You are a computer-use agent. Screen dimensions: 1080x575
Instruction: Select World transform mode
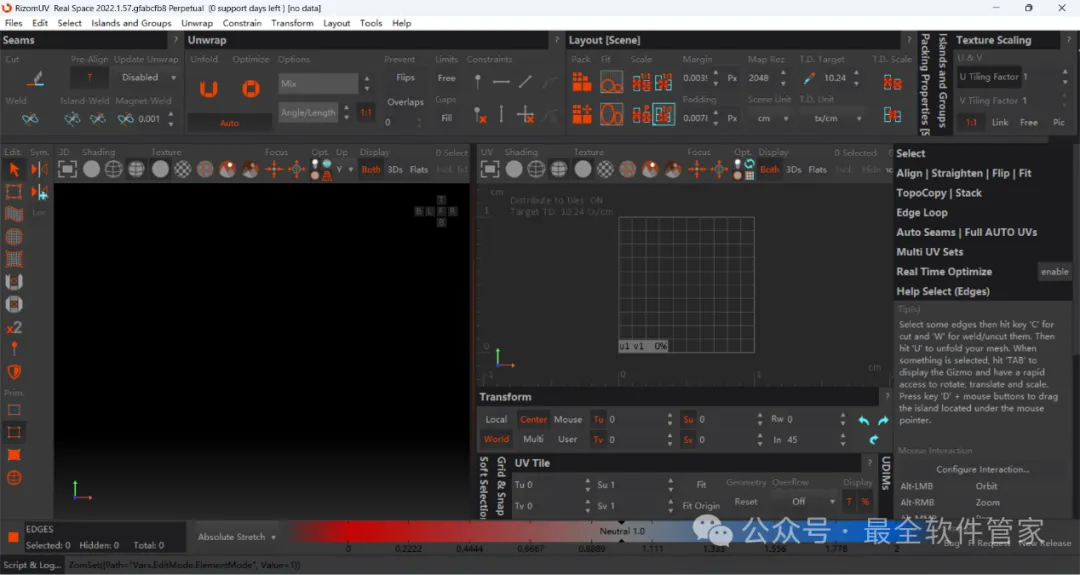pos(496,439)
